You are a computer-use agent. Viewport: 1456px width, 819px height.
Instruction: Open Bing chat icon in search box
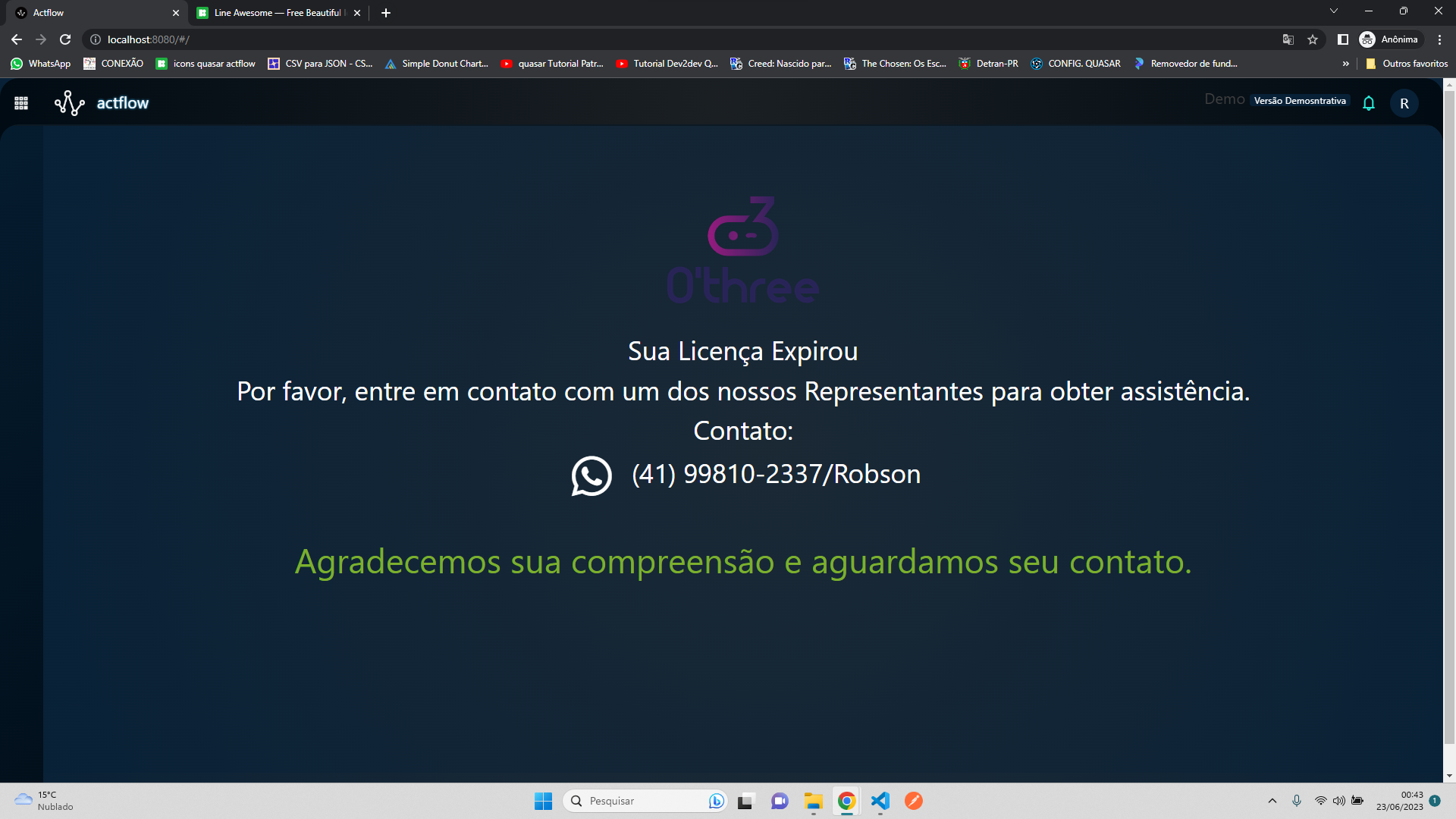[717, 801]
